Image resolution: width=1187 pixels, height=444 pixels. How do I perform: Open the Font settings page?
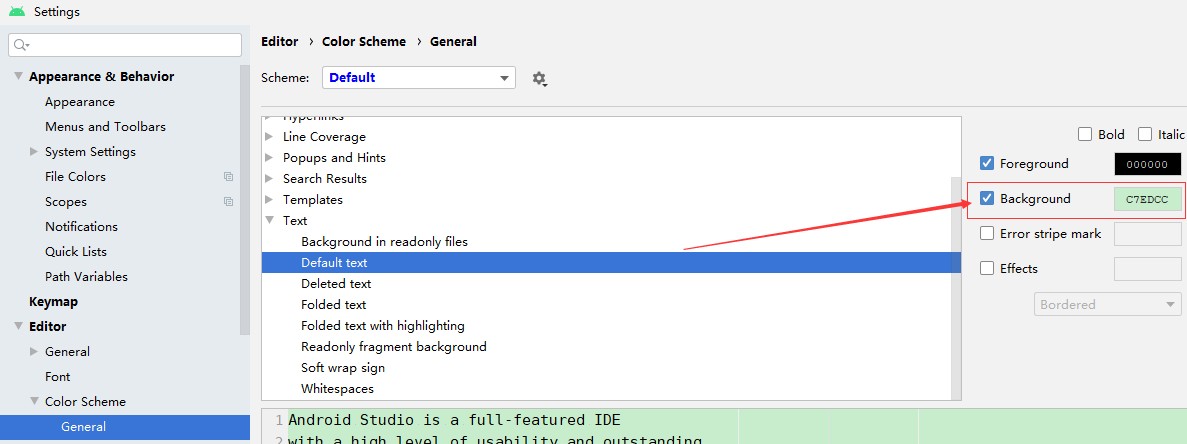click(x=58, y=377)
